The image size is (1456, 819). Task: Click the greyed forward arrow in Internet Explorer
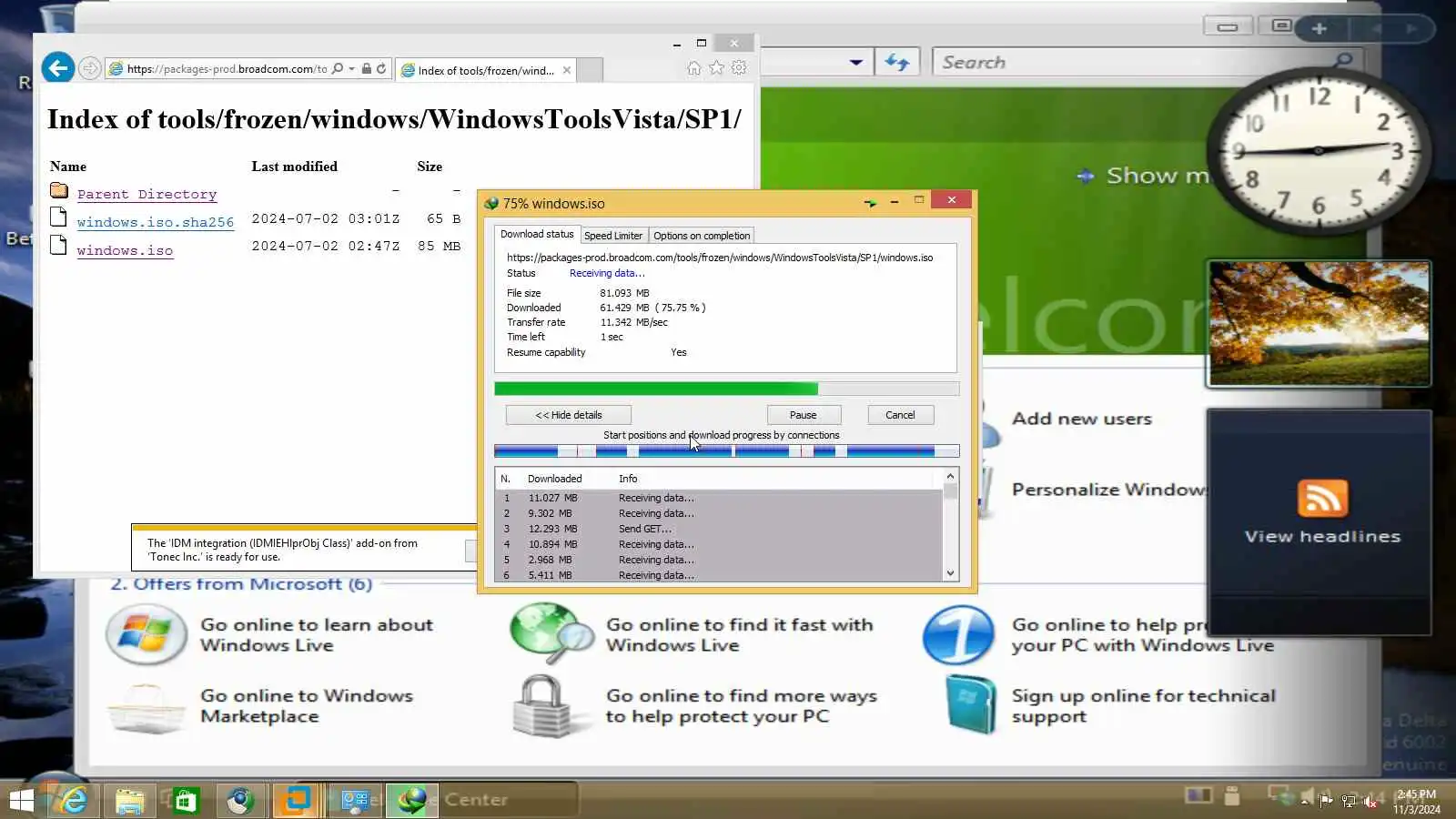89,68
